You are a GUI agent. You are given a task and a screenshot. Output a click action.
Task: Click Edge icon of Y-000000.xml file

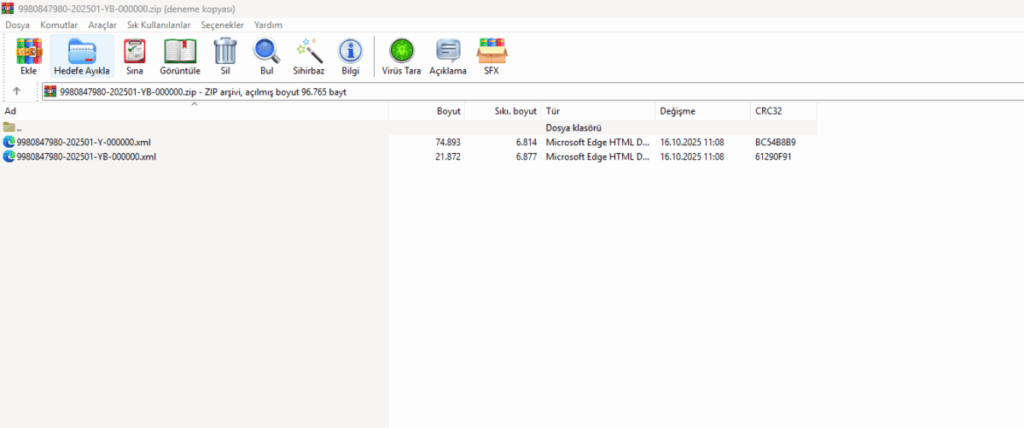pyautogui.click(x=8, y=142)
